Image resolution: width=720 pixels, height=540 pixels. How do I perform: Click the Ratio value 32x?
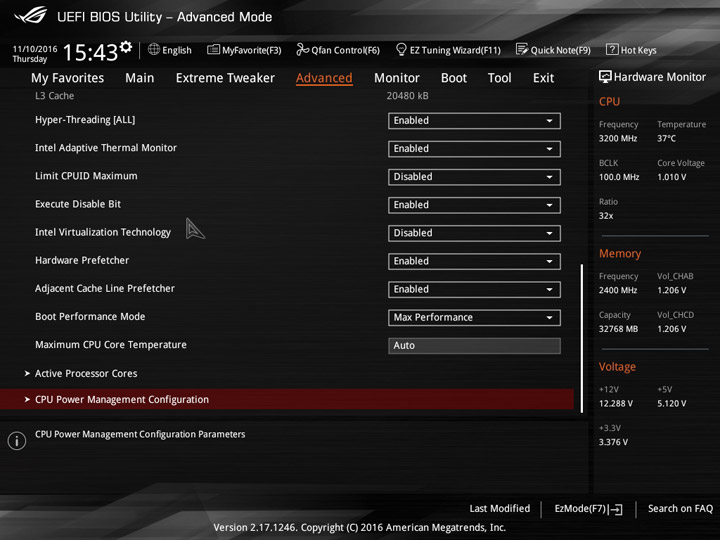coord(606,216)
